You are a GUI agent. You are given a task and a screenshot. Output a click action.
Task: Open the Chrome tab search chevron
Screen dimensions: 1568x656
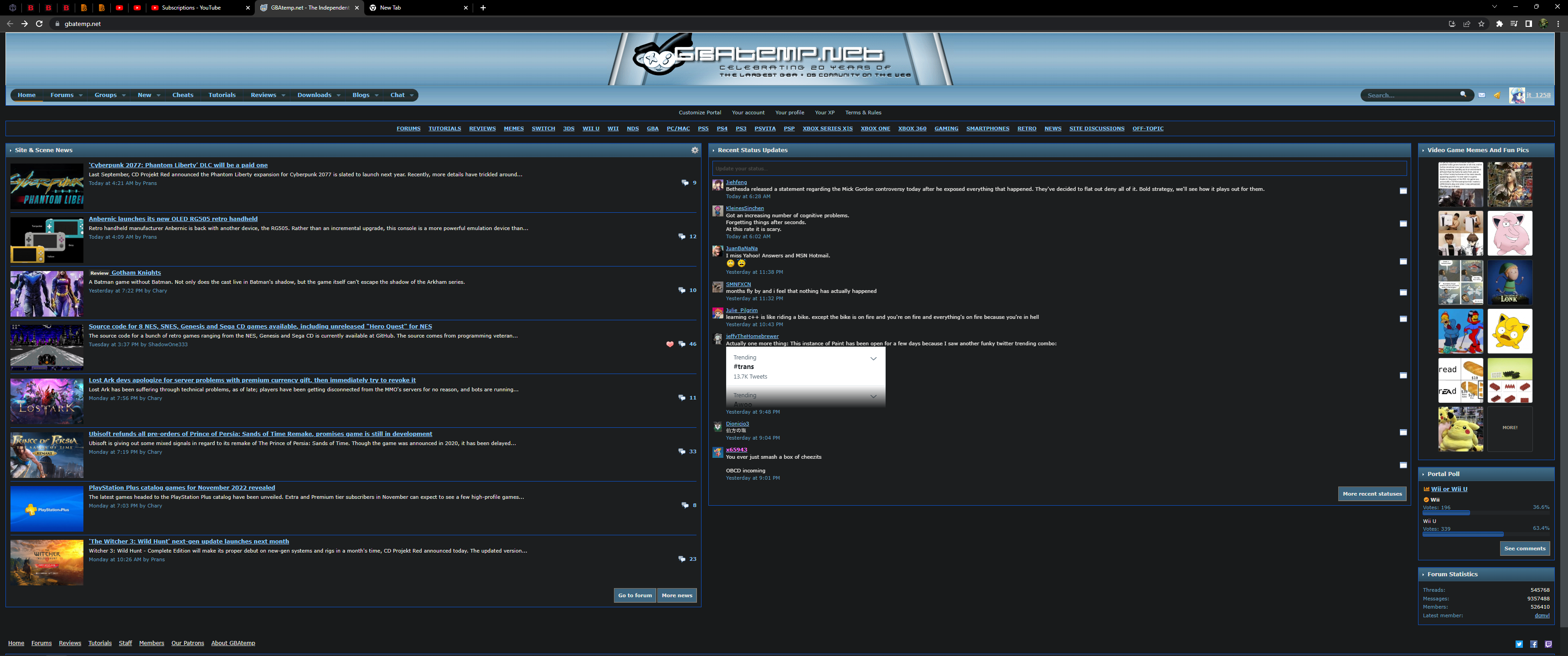coord(1494,7)
